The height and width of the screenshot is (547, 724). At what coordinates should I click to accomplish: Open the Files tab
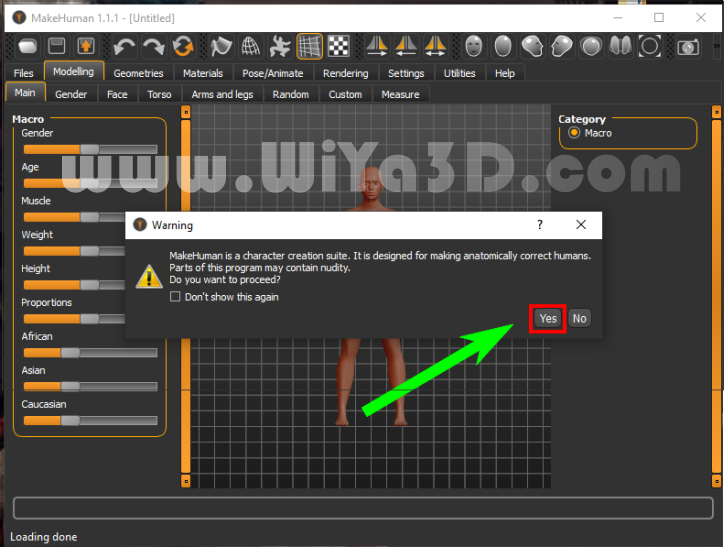click(x=24, y=73)
